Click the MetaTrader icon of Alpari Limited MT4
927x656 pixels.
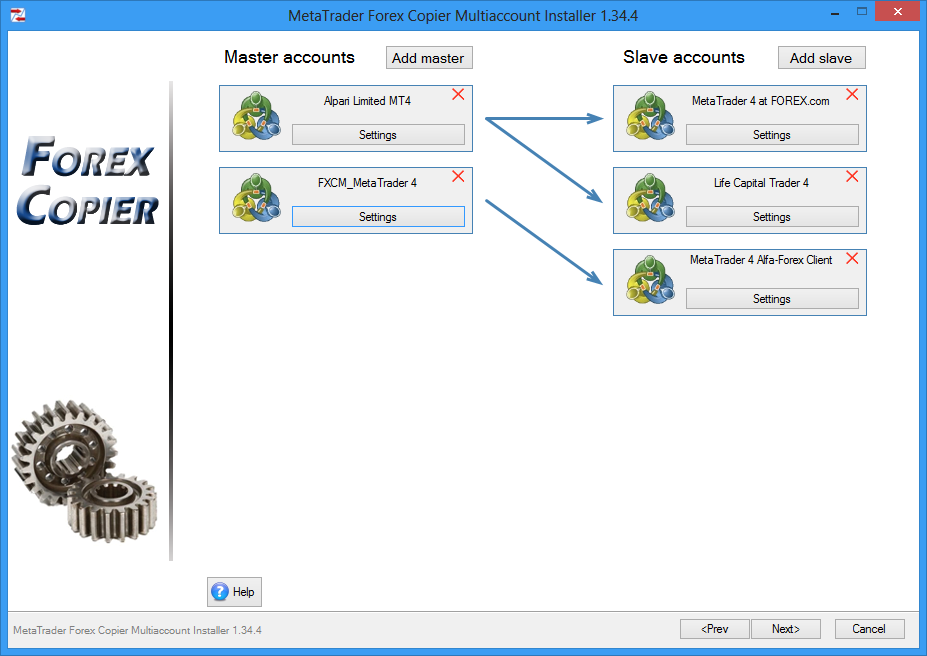256,115
